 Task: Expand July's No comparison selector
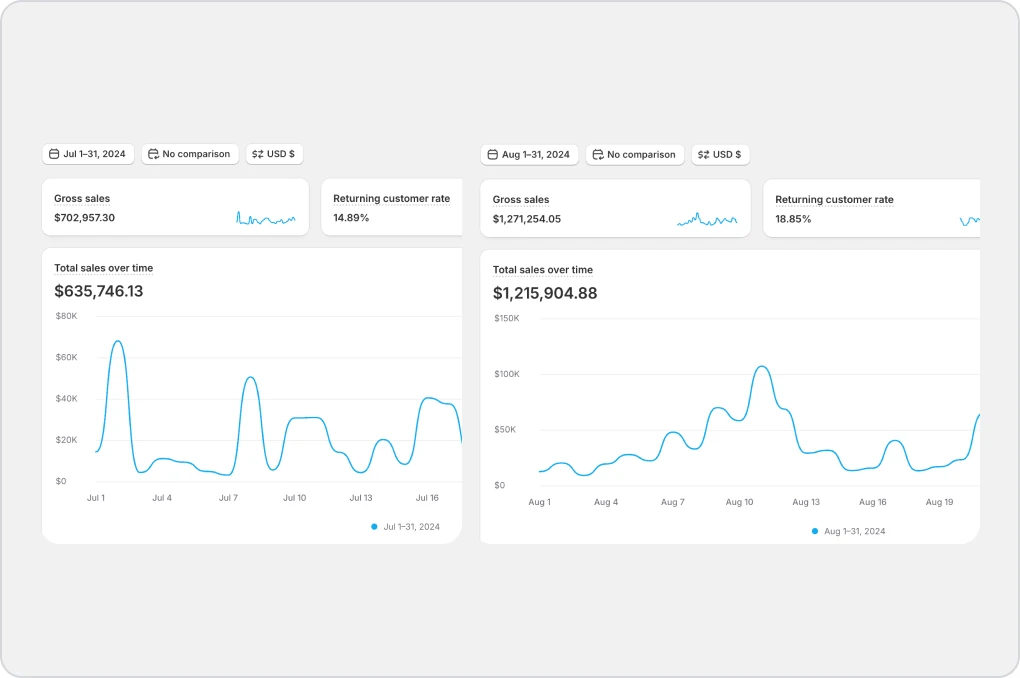pyautogui.click(x=190, y=154)
